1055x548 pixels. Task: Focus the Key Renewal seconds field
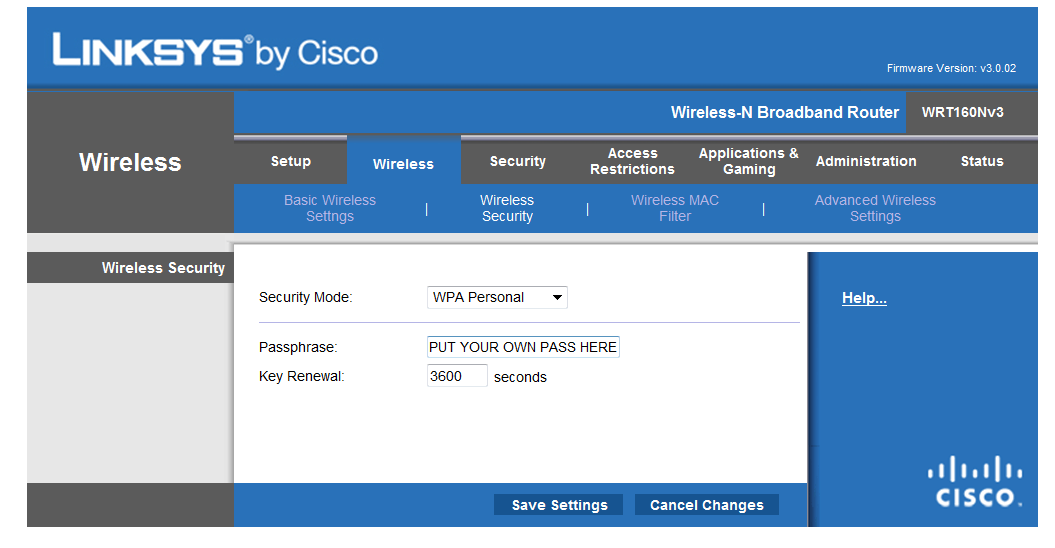[457, 376]
